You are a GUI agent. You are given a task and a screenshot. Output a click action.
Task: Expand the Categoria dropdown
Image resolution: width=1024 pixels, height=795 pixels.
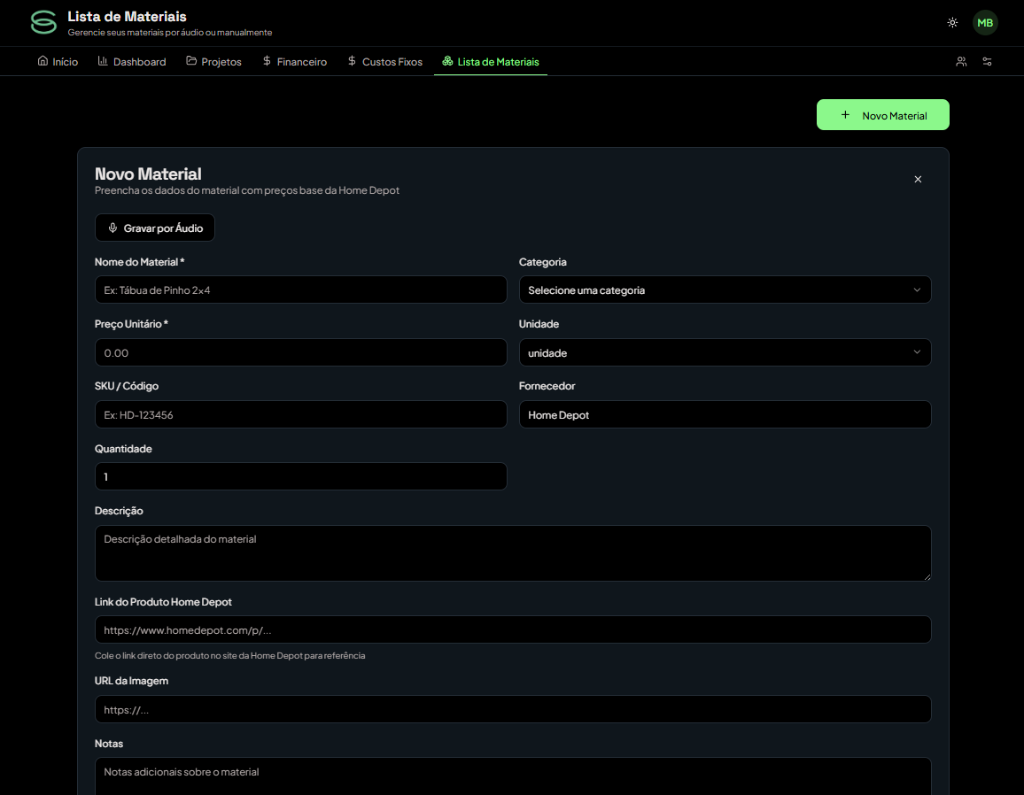pyautogui.click(x=724, y=290)
